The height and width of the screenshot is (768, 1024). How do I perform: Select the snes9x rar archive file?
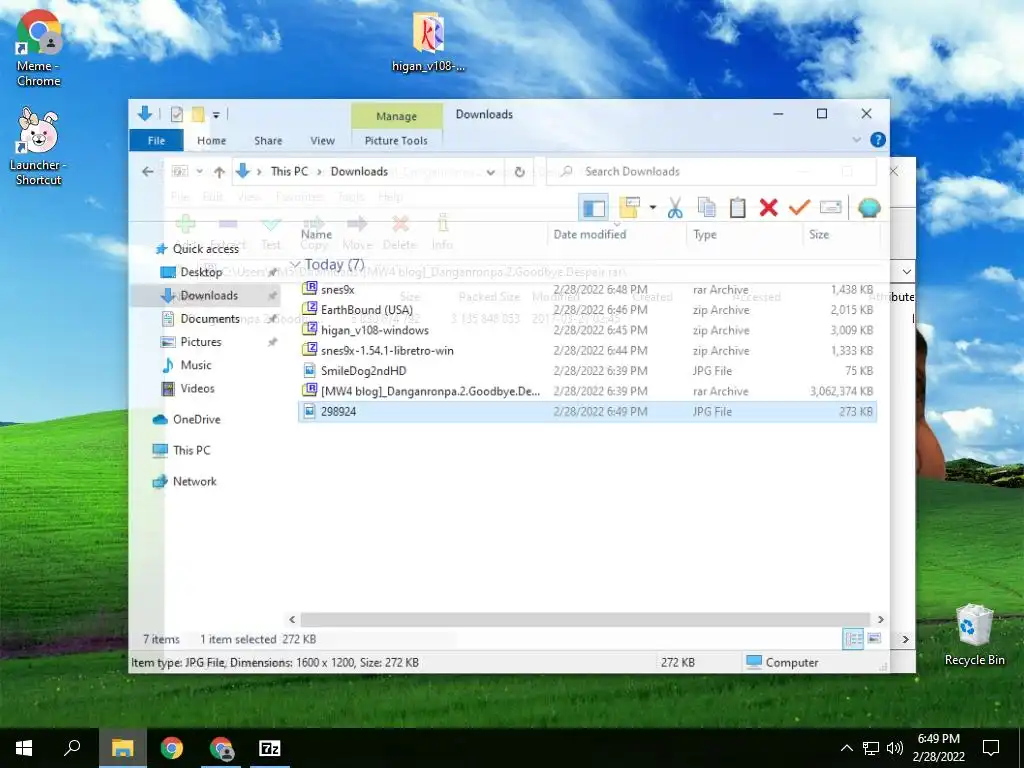587,289
